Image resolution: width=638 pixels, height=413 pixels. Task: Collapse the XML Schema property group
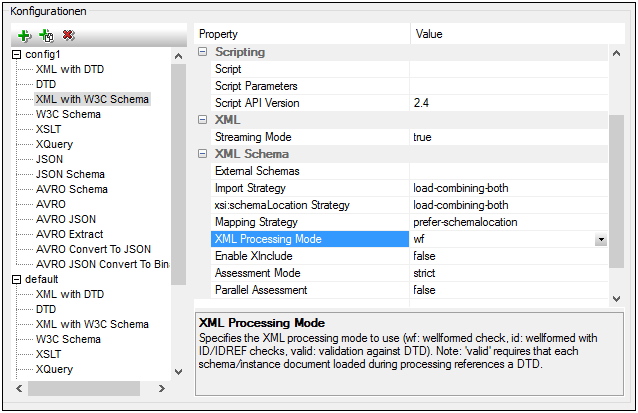[x=204, y=154]
